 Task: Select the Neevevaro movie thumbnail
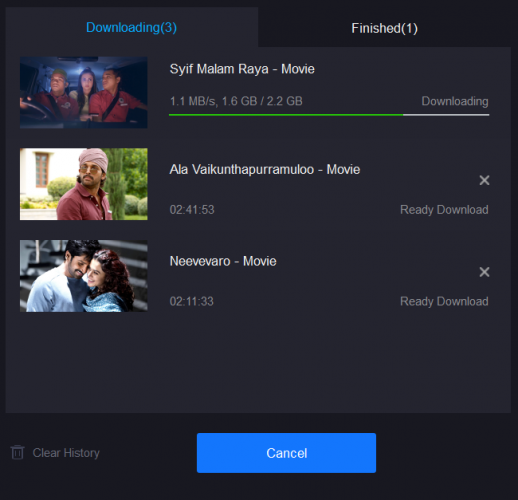click(84, 276)
